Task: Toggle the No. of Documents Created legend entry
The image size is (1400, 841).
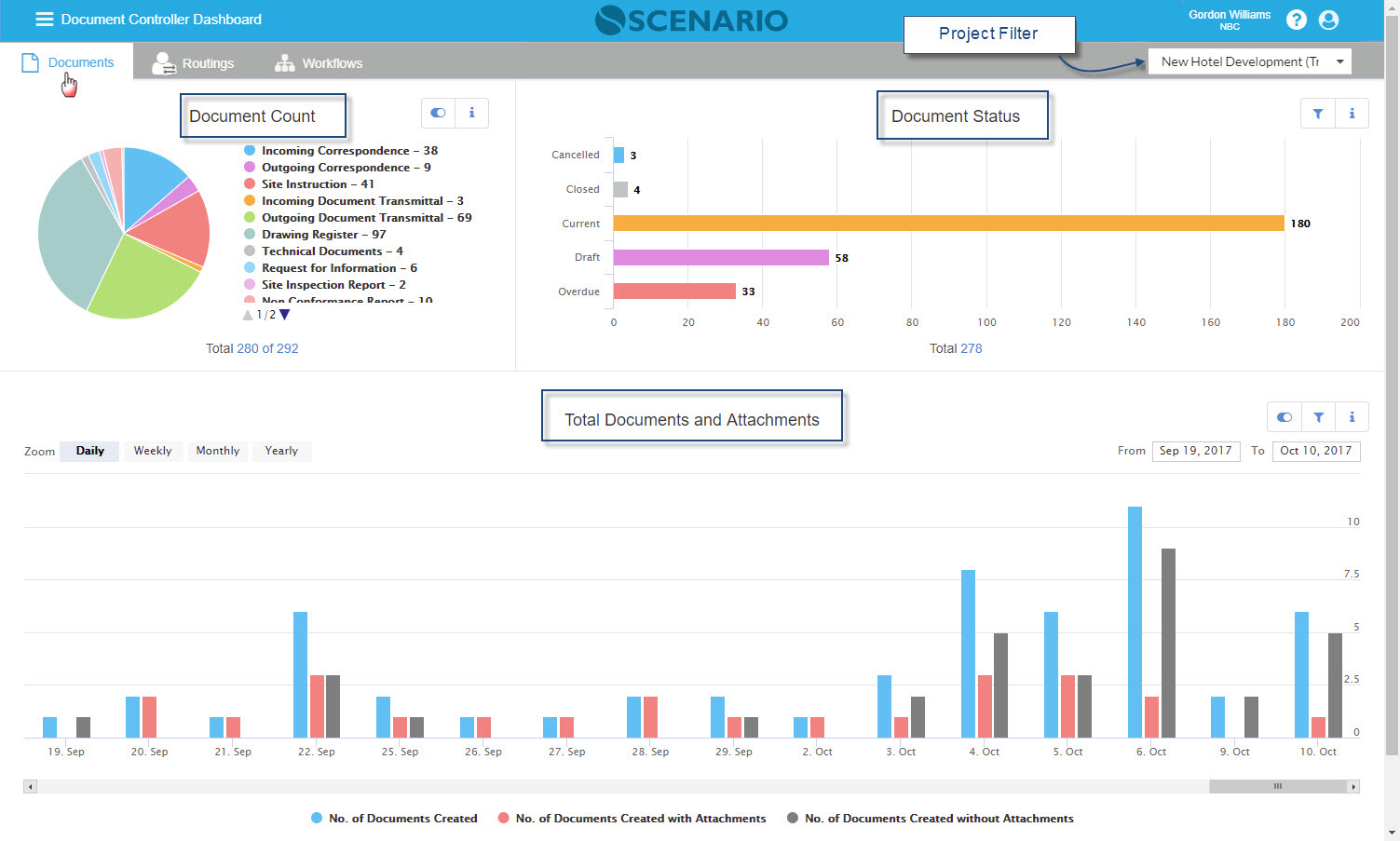Action: click(394, 818)
